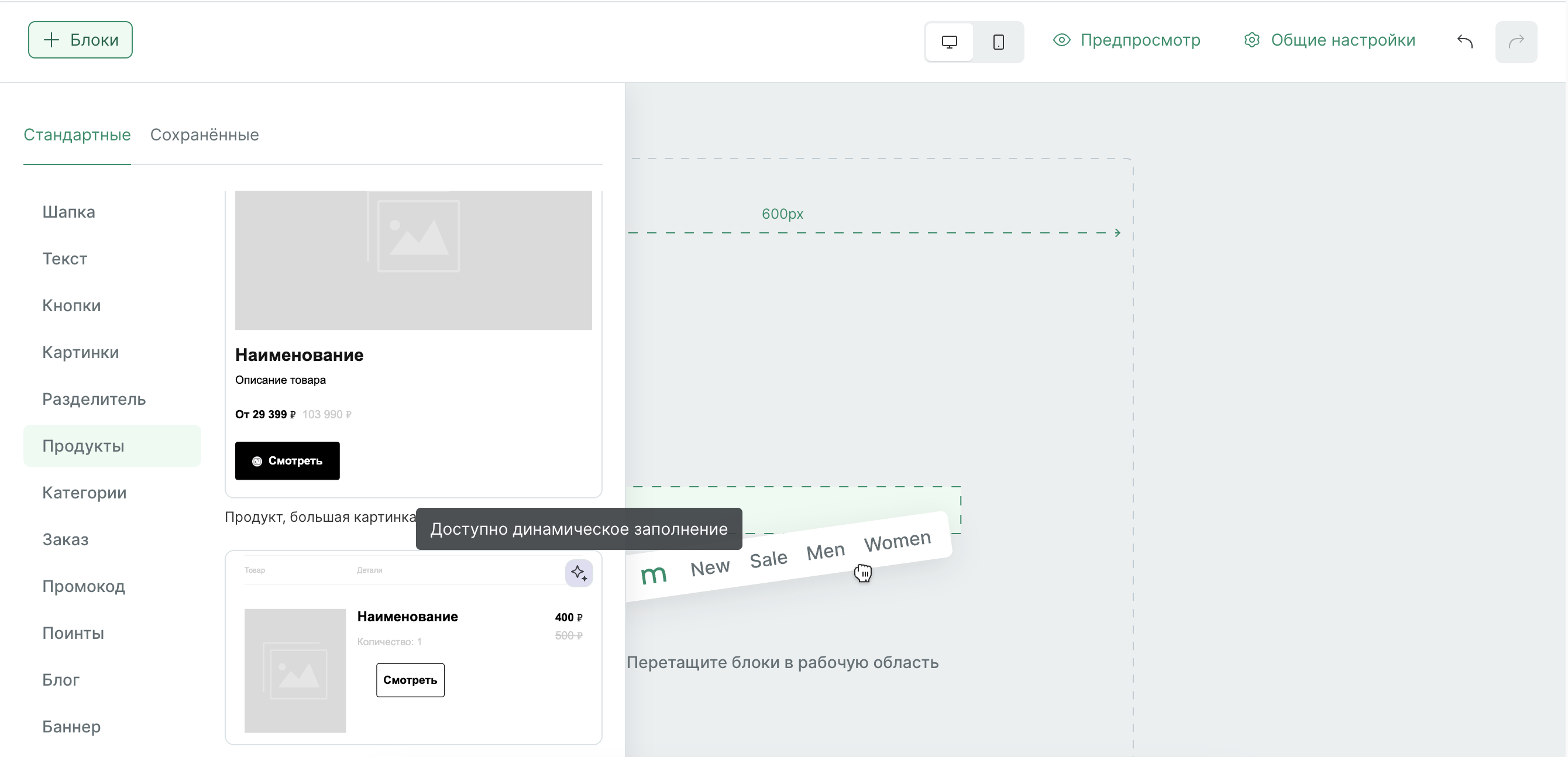This screenshot has width=1568, height=757.
Task: Open the Баннер block category
Action: coord(112,727)
